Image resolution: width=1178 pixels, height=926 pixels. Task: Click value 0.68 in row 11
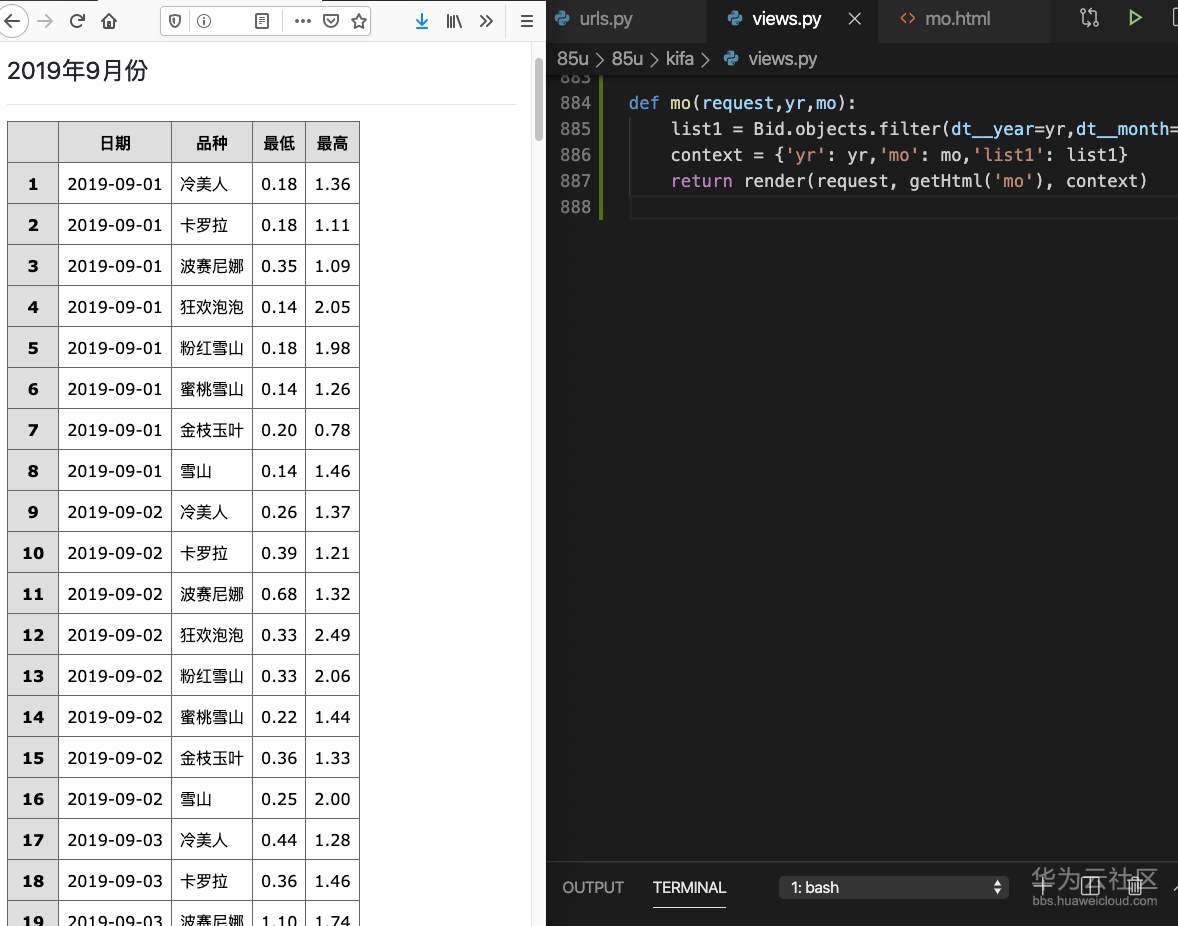pos(279,594)
